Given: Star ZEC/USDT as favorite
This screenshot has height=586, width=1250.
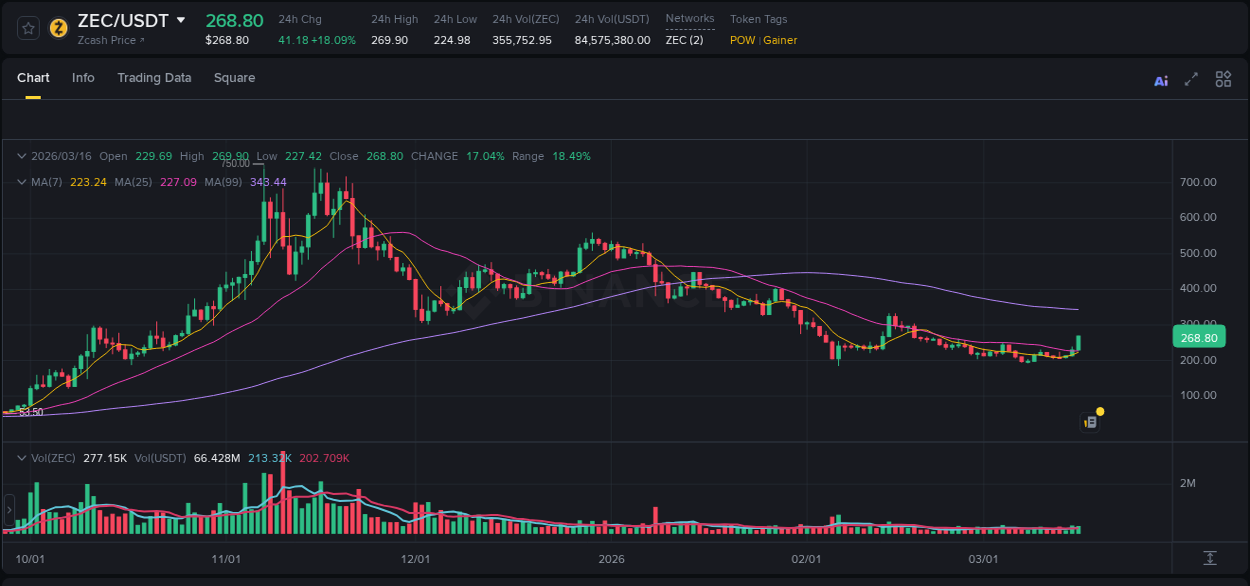Looking at the screenshot, I should click(28, 29).
